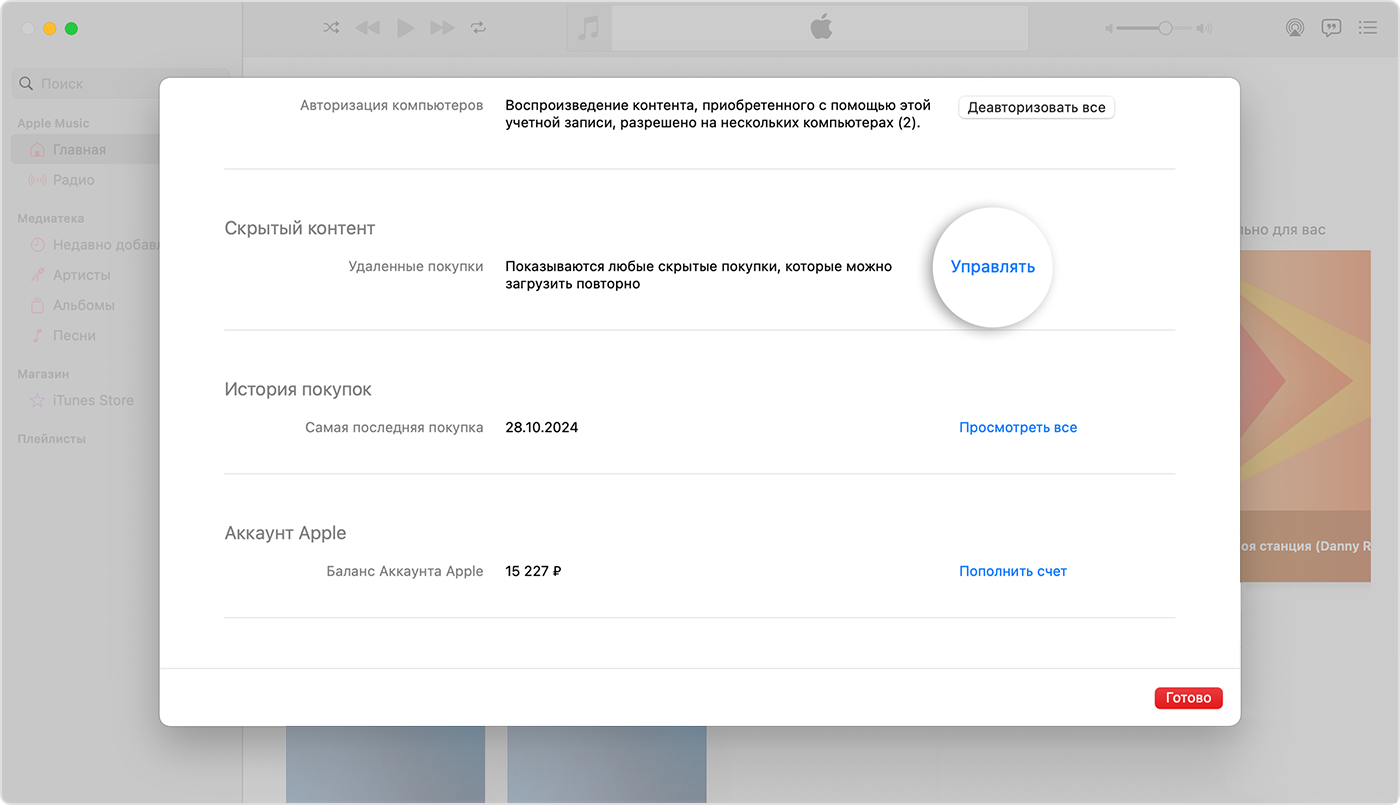The image size is (1400, 806).
Task: Click the 28.10.2024 last purchase date
Action: coord(542,427)
